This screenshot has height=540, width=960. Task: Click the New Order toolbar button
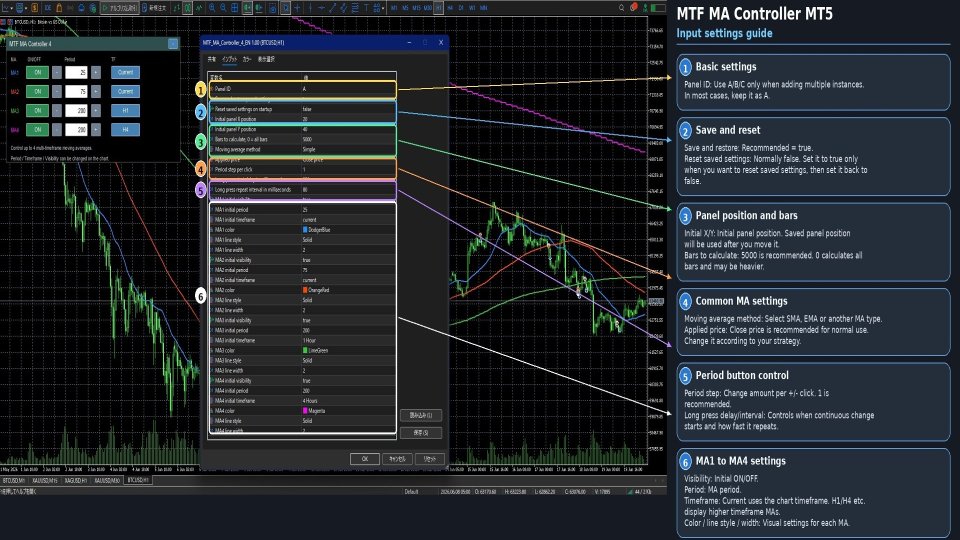[x=154, y=7]
